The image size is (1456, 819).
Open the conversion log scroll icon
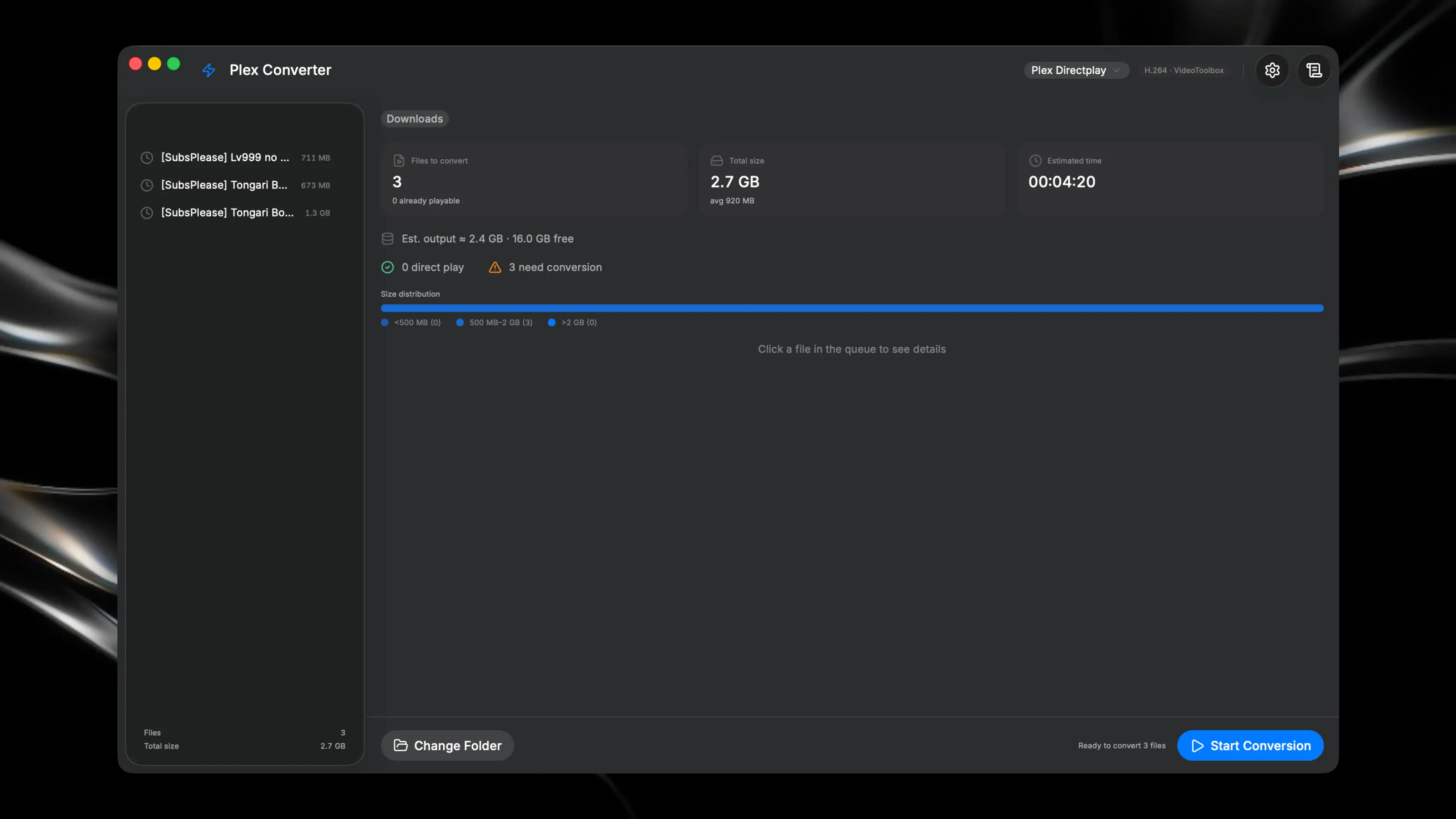coord(1314,70)
